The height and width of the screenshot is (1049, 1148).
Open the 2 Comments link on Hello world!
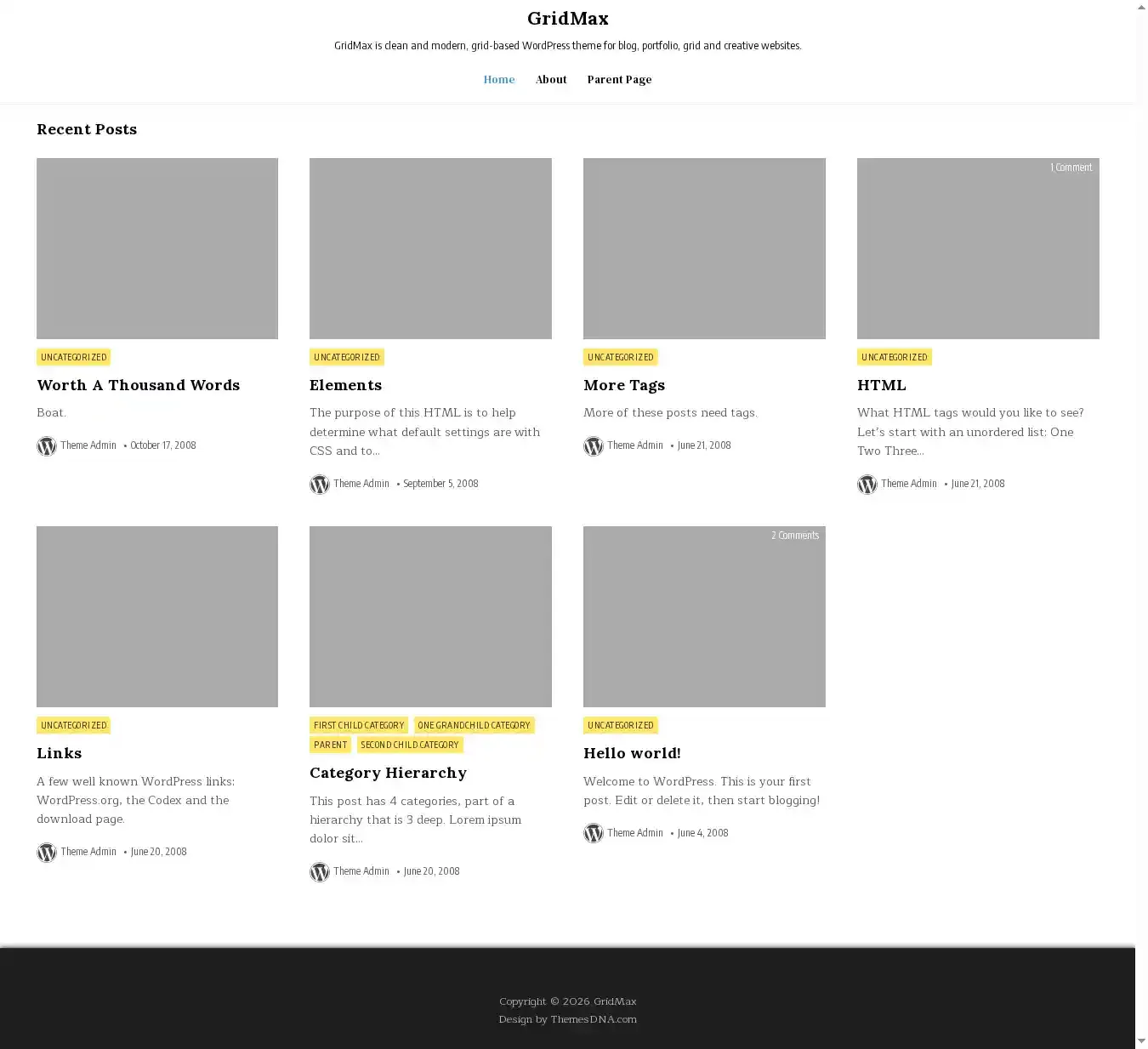pos(795,536)
